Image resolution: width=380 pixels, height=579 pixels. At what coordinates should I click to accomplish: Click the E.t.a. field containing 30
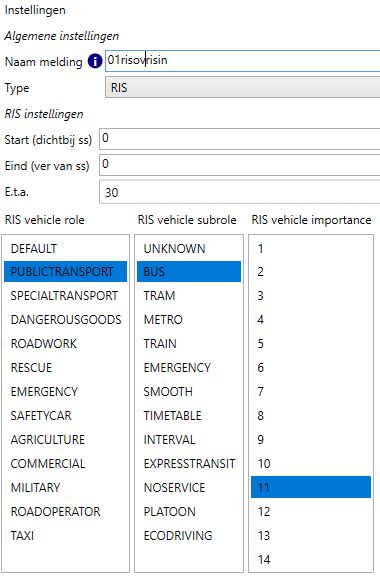[x=240, y=192]
